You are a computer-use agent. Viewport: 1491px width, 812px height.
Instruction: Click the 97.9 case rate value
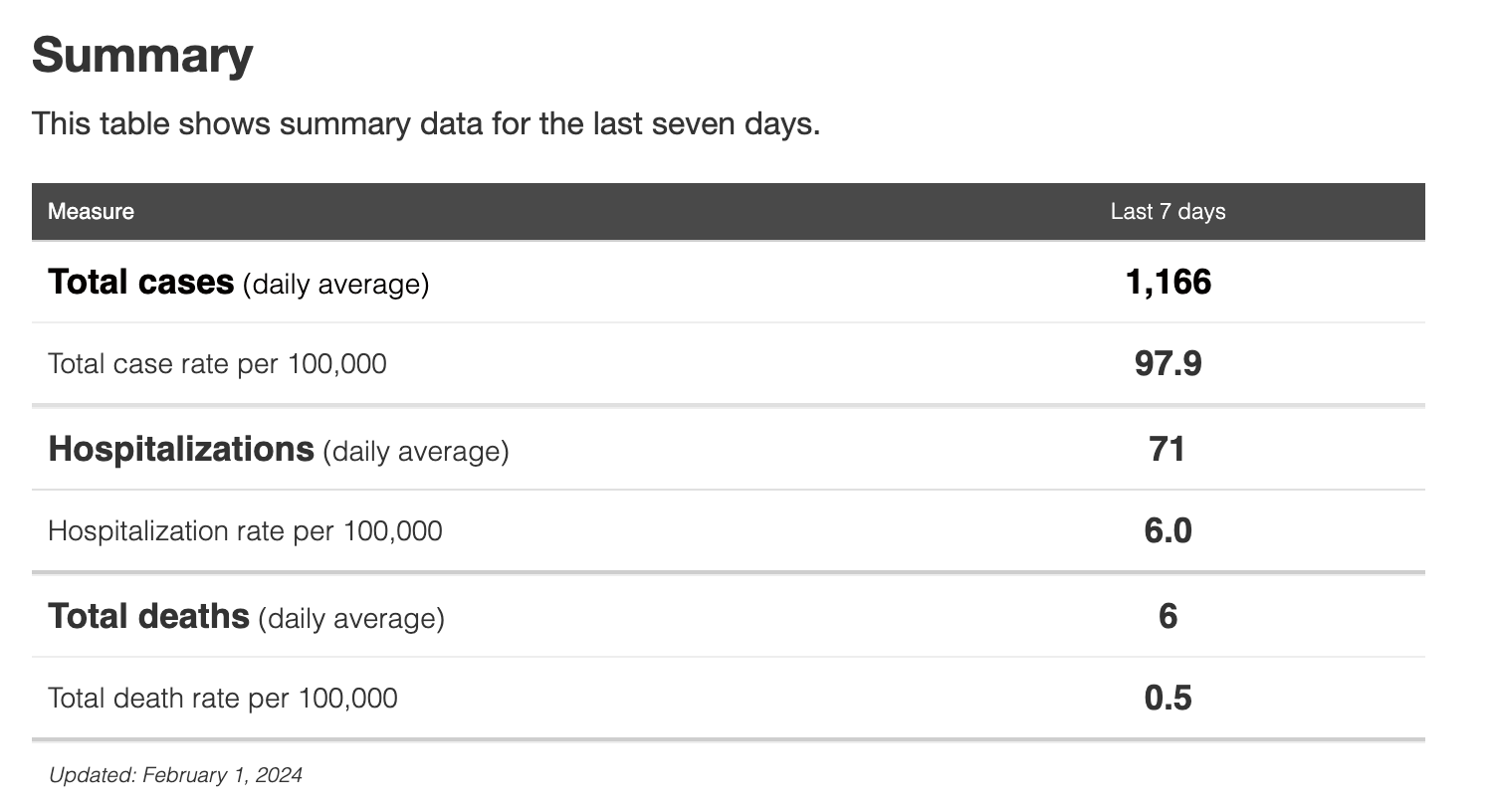(1168, 363)
